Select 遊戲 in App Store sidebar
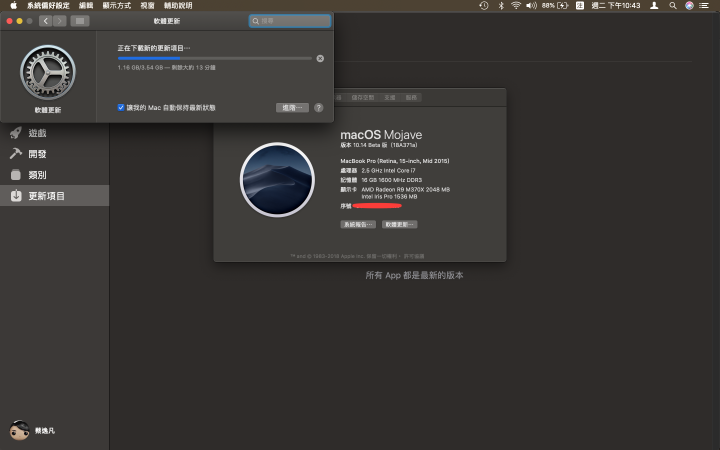 tap(55, 133)
